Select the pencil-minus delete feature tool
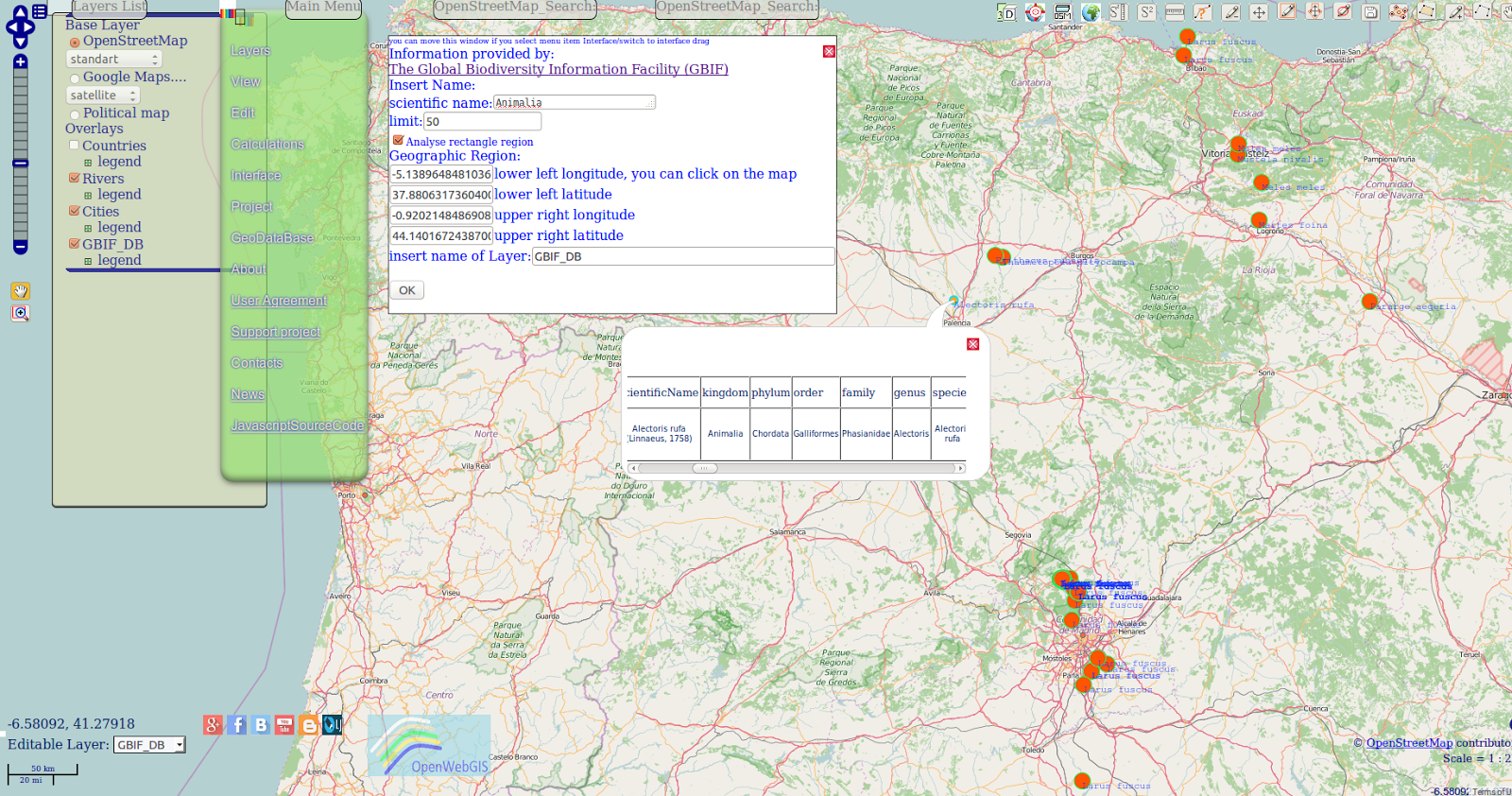 [1231, 12]
